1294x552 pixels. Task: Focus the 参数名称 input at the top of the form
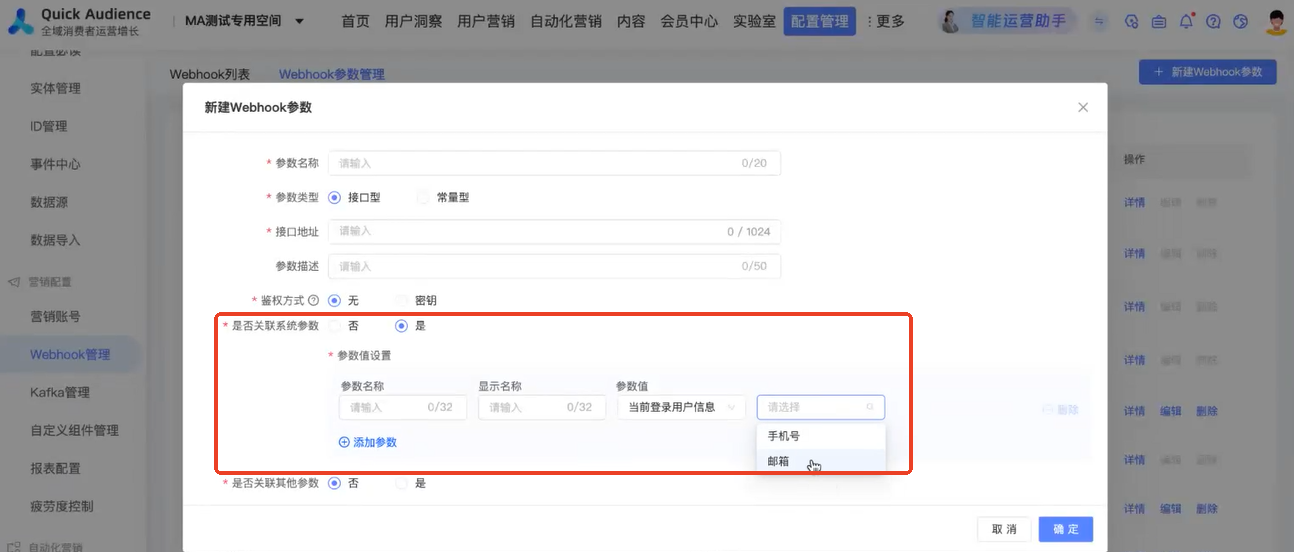click(554, 163)
